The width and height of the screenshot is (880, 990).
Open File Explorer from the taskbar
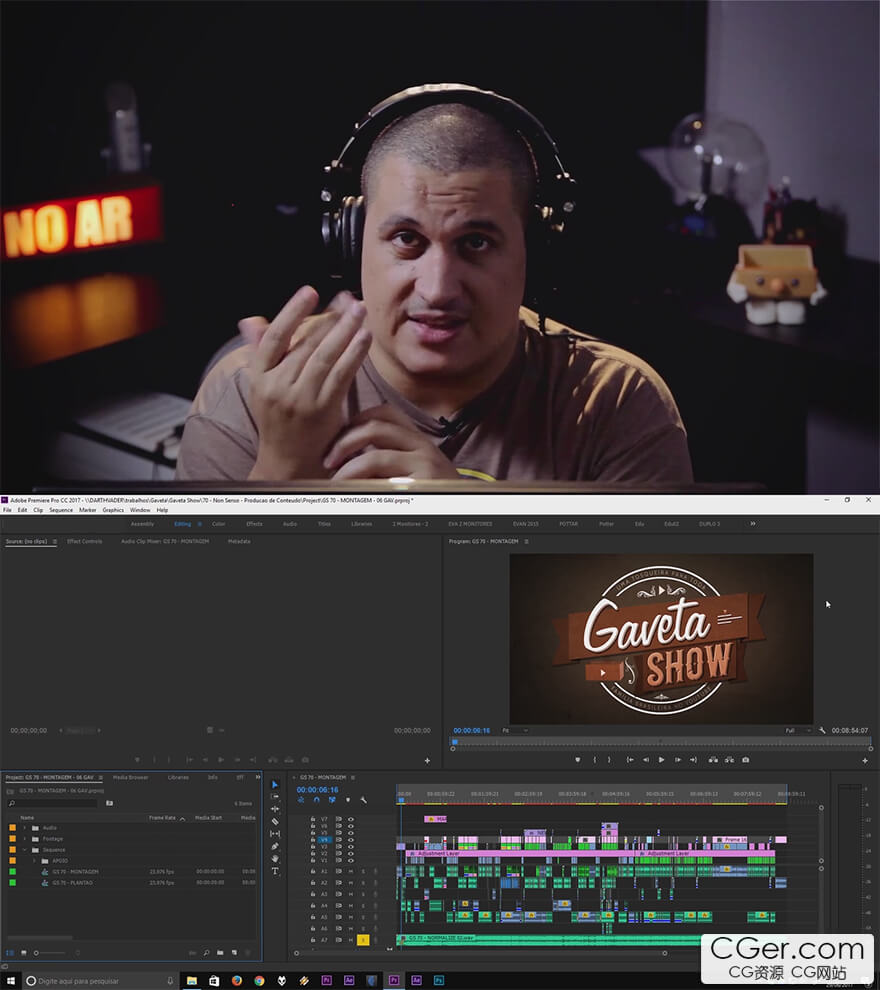[x=191, y=980]
